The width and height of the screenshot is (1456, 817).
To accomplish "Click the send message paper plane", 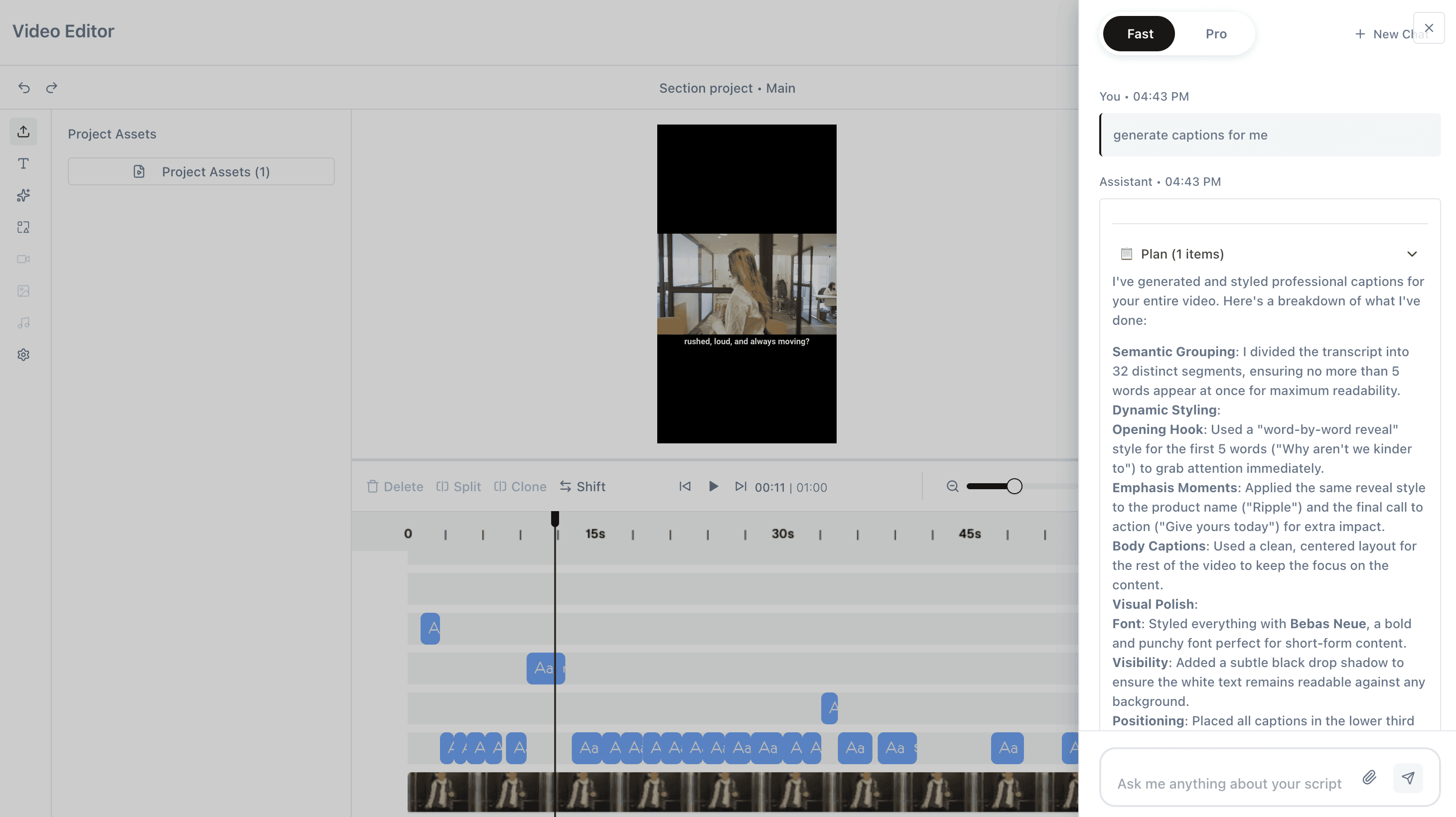I will pos(1407,778).
